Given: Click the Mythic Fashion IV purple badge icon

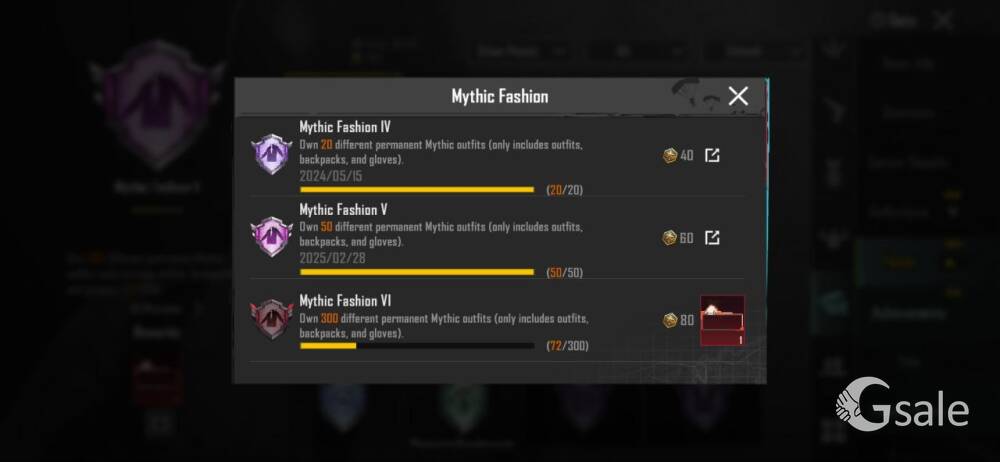Looking at the screenshot, I should [272, 154].
